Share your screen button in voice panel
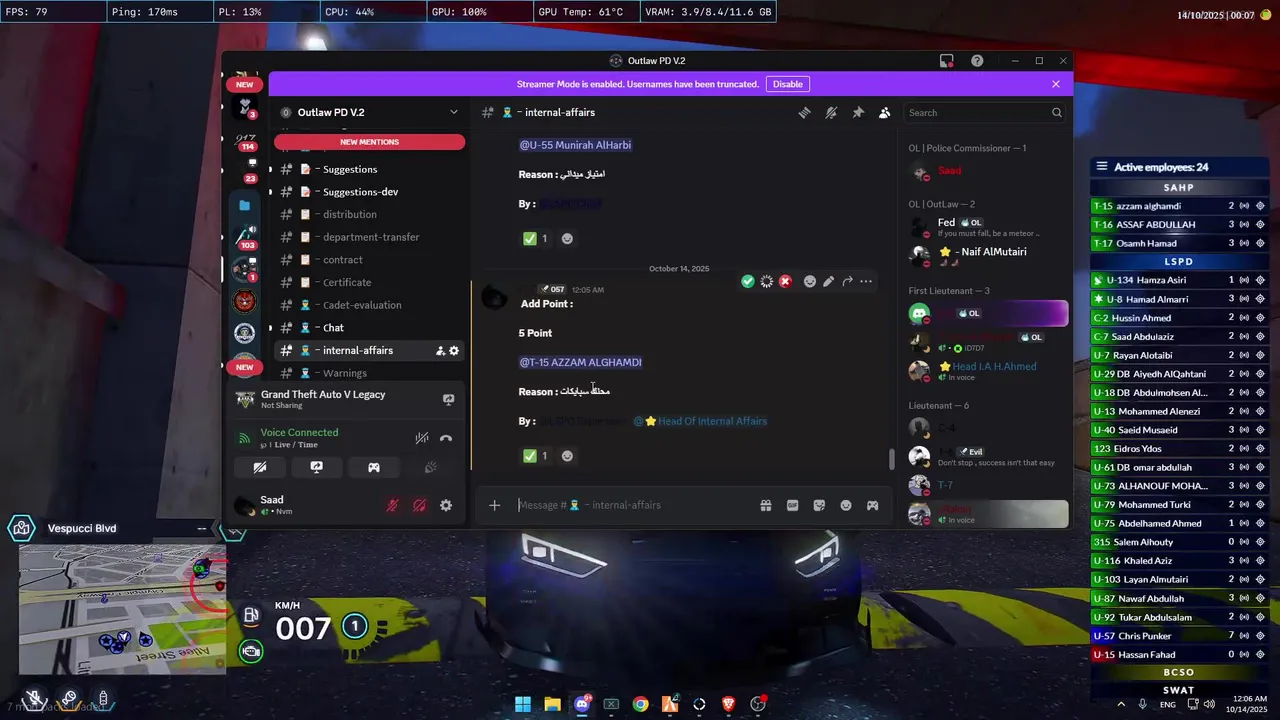 (317, 467)
